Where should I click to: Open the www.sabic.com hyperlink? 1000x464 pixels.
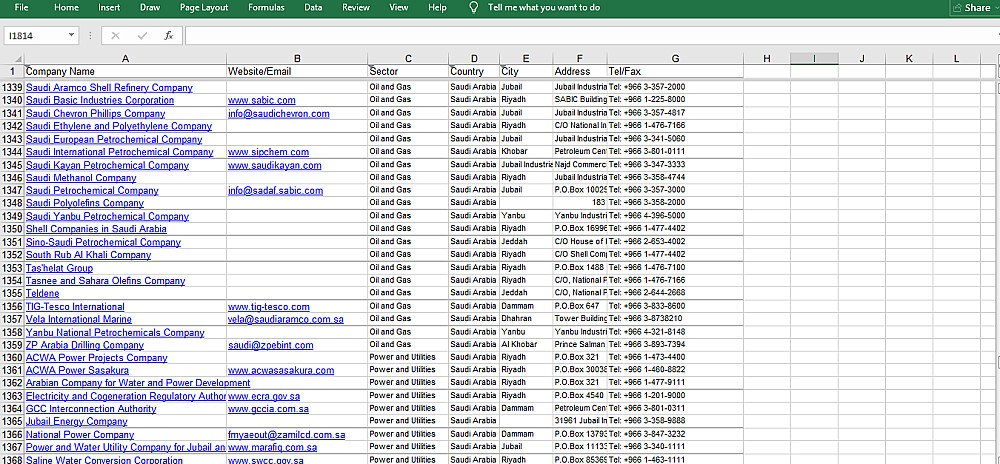click(261, 100)
